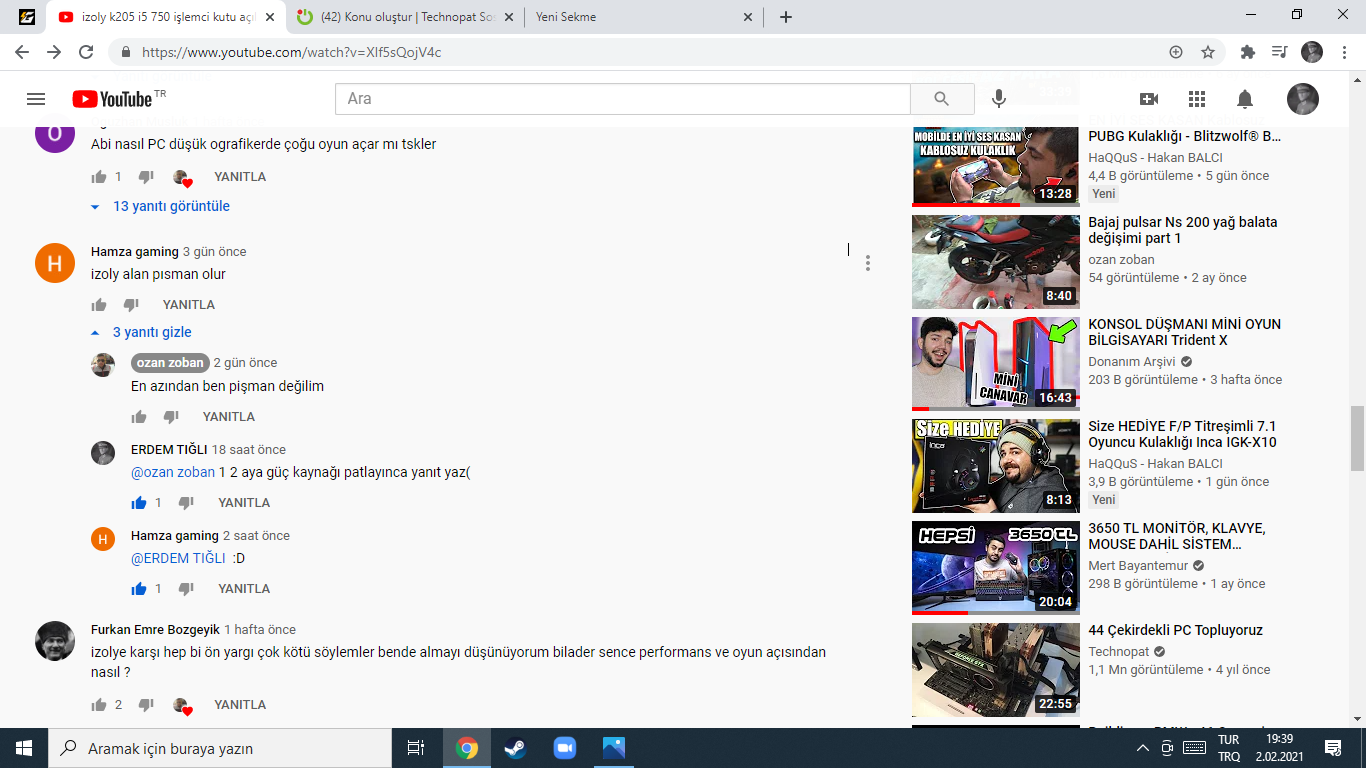Open the taskbar clock showing 19:39
1366x768 pixels.
(1280, 748)
